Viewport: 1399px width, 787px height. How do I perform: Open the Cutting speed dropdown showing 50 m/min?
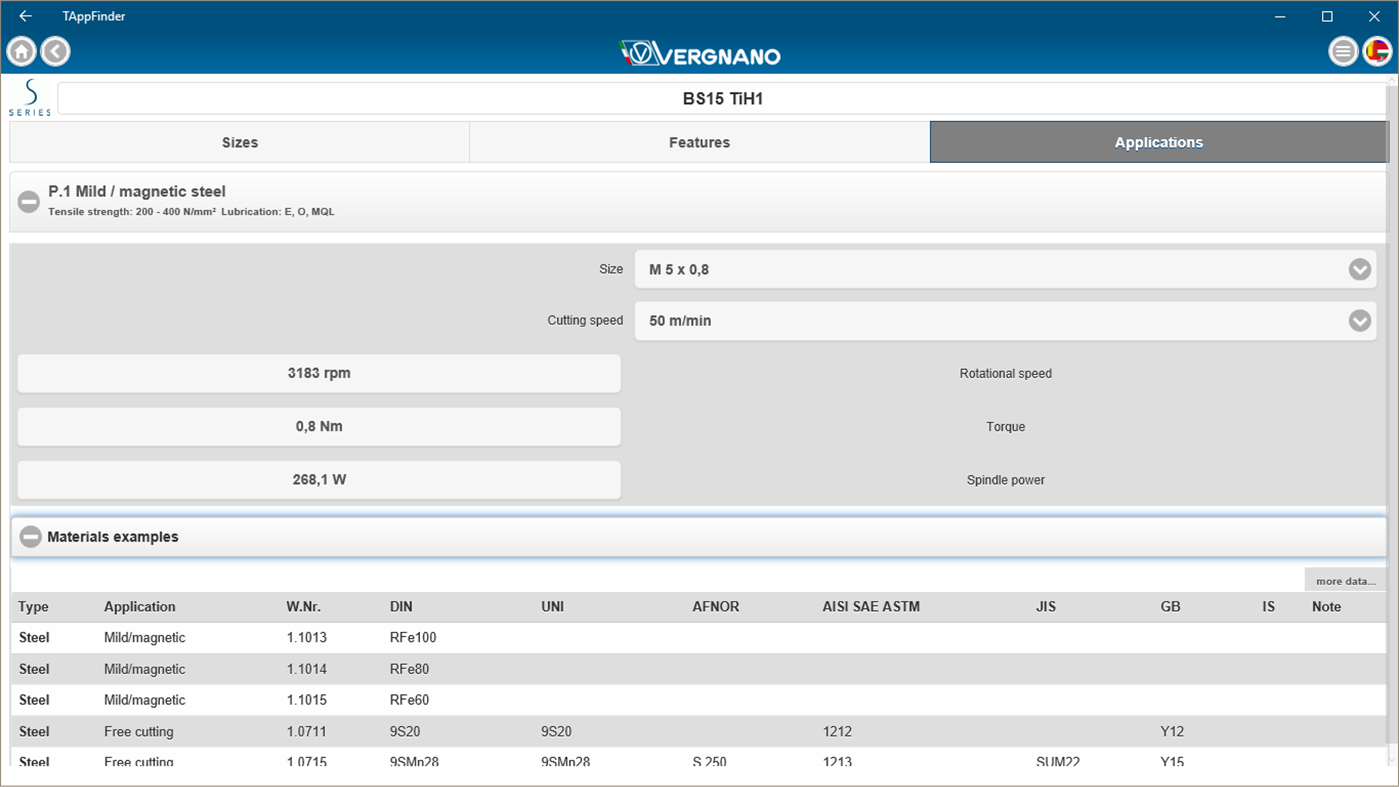1004,321
